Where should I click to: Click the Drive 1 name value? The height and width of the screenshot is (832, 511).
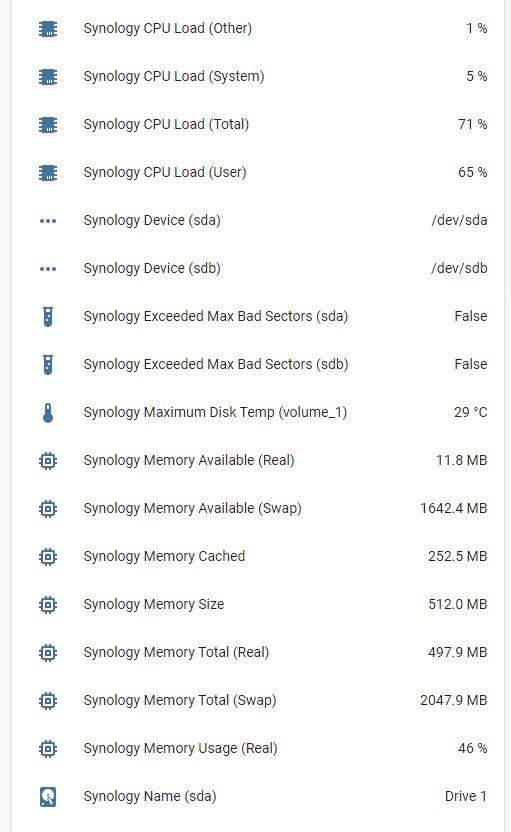pyautogui.click(x=466, y=796)
